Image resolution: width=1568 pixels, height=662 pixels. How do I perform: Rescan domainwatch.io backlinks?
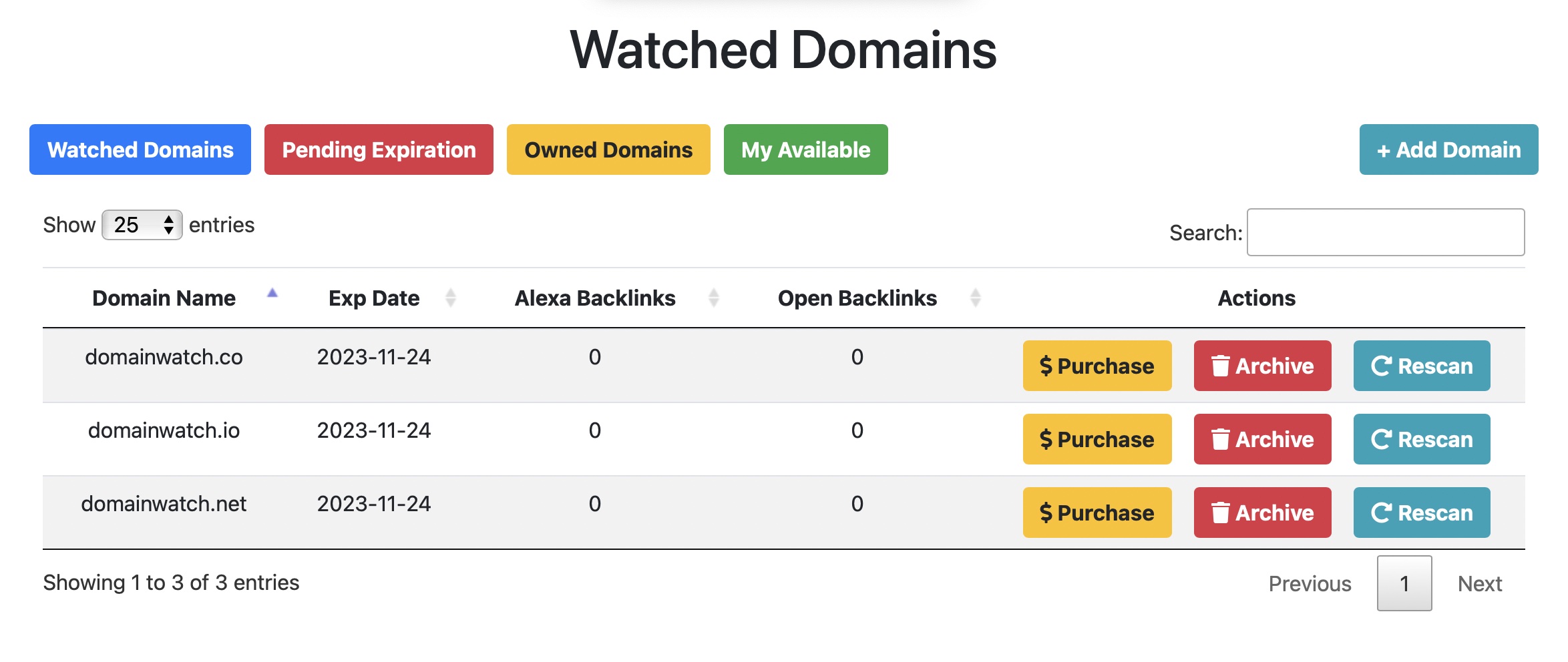[x=1421, y=439]
